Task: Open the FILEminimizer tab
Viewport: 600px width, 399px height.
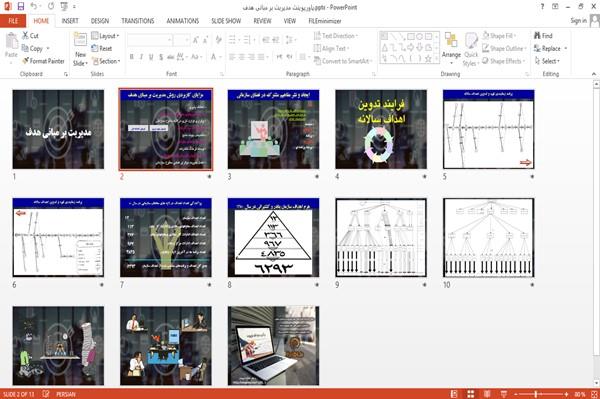Action: pyautogui.click(x=325, y=21)
